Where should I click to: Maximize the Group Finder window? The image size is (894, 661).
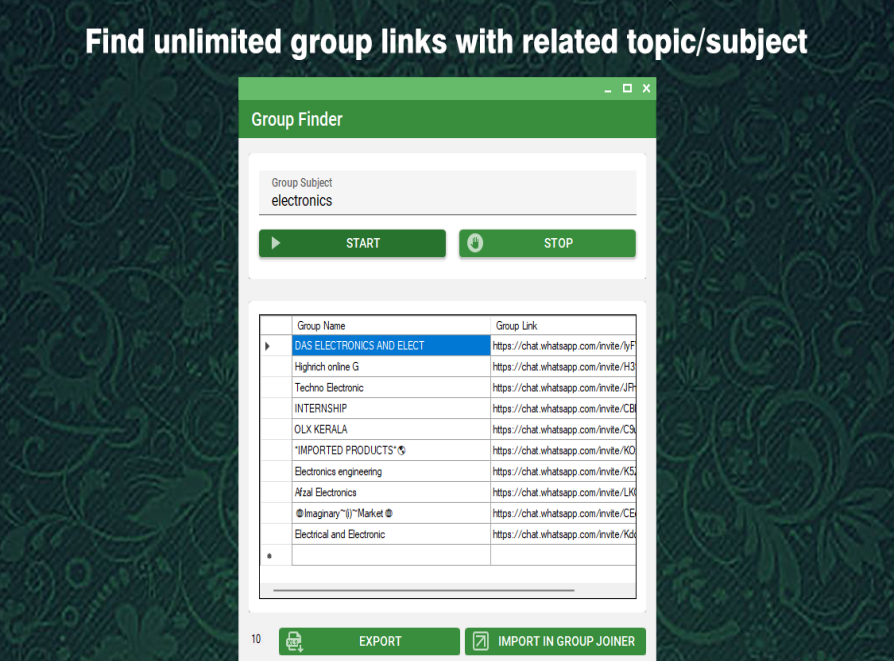pos(627,88)
